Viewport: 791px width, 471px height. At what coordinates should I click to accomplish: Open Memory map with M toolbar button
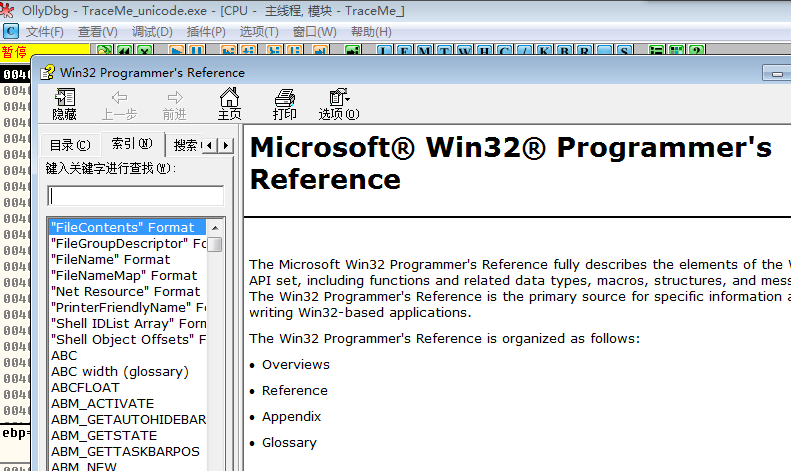click(425, 50)
